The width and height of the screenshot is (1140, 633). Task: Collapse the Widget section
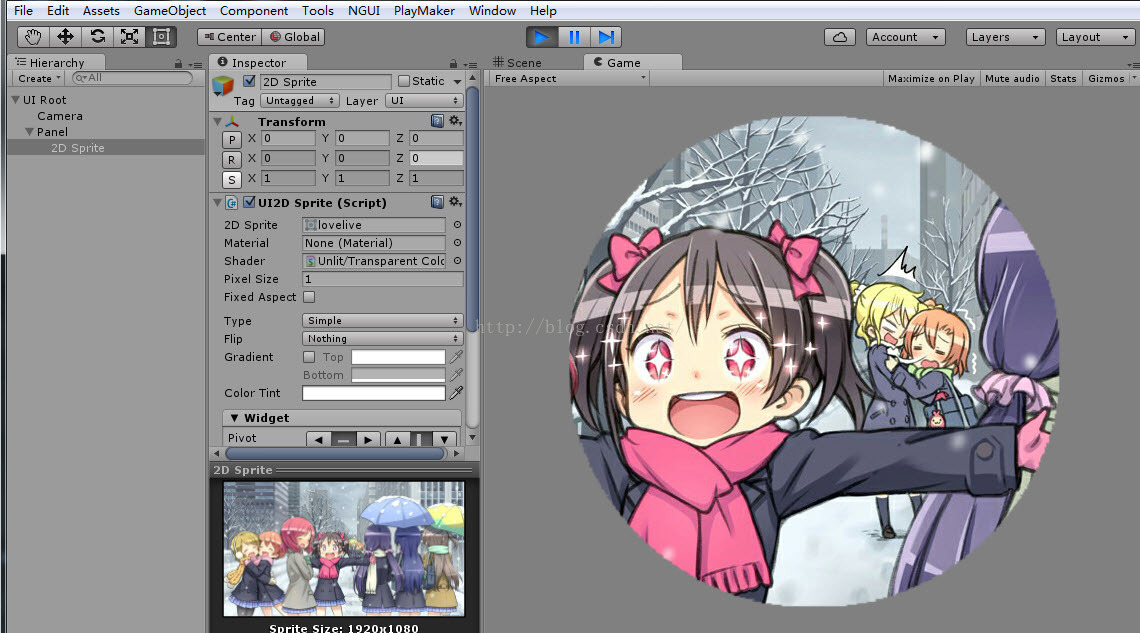point(234,418)
